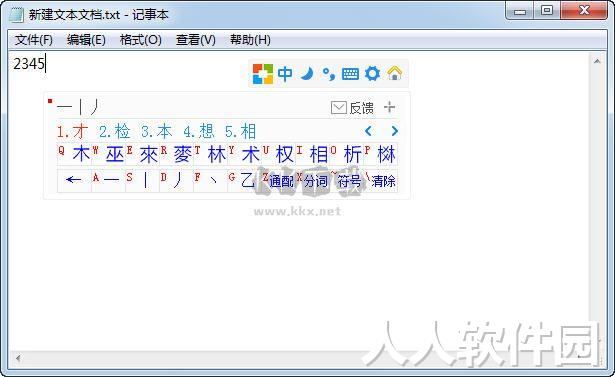Click the colorful IME logo icon

coord(262,74)
